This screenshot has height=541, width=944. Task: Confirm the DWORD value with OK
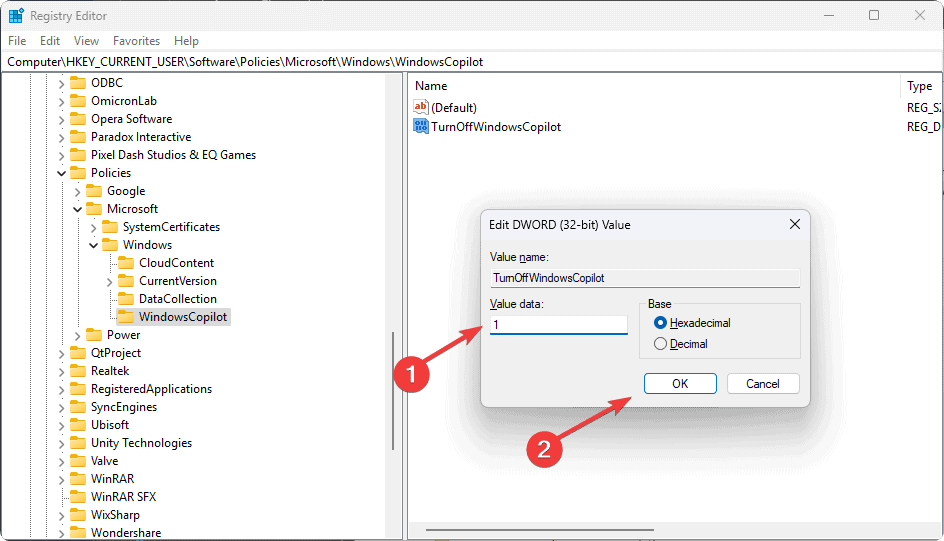point(680,383)
